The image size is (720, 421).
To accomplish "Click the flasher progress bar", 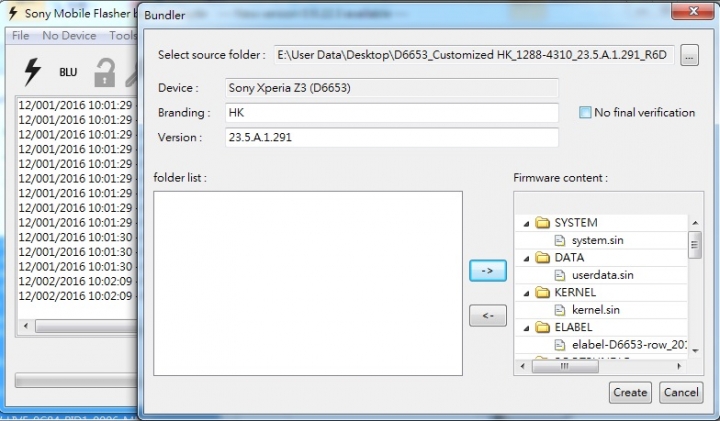I will click(76, 380).
